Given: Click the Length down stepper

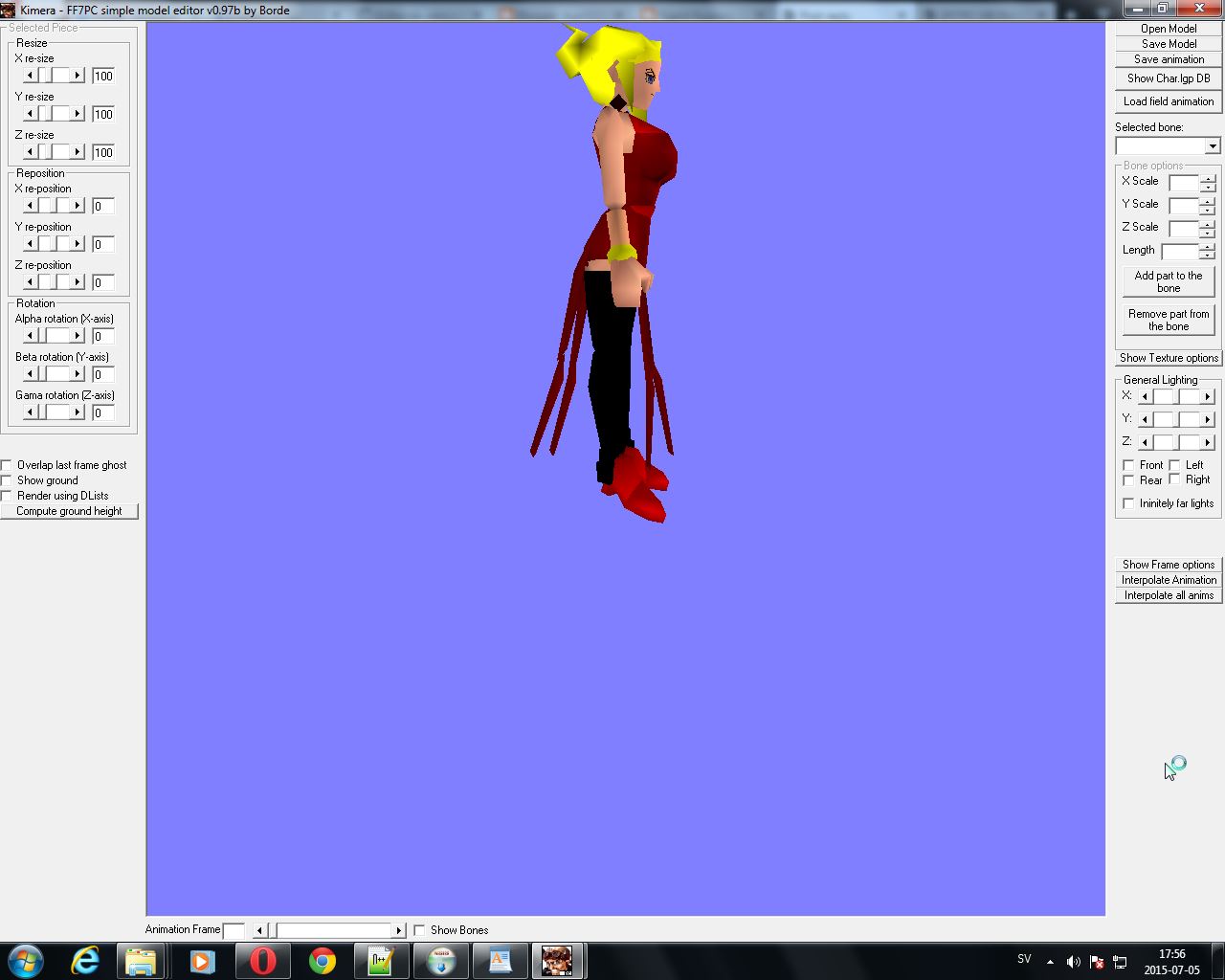Looking at the screenshot, I should (1208, 256).
